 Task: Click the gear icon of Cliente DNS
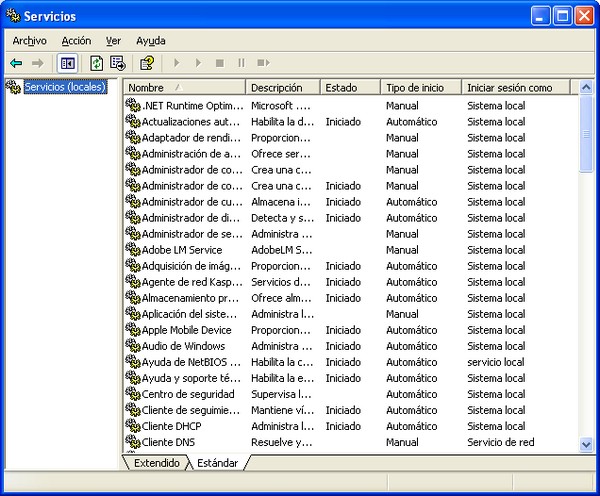[x=133, y=442]
